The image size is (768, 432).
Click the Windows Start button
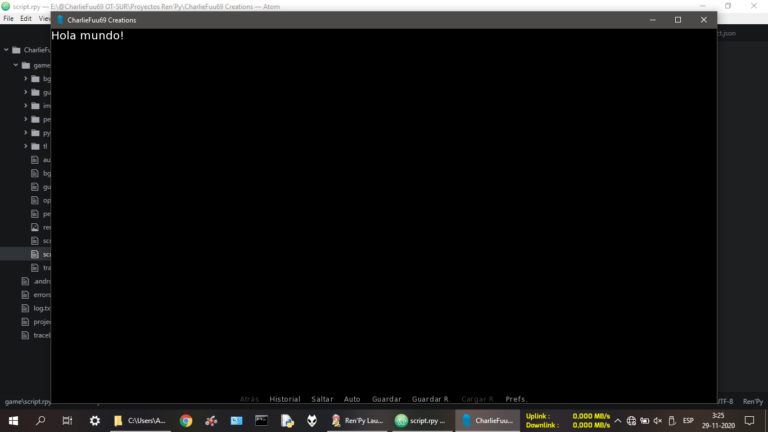pos(12,421)
